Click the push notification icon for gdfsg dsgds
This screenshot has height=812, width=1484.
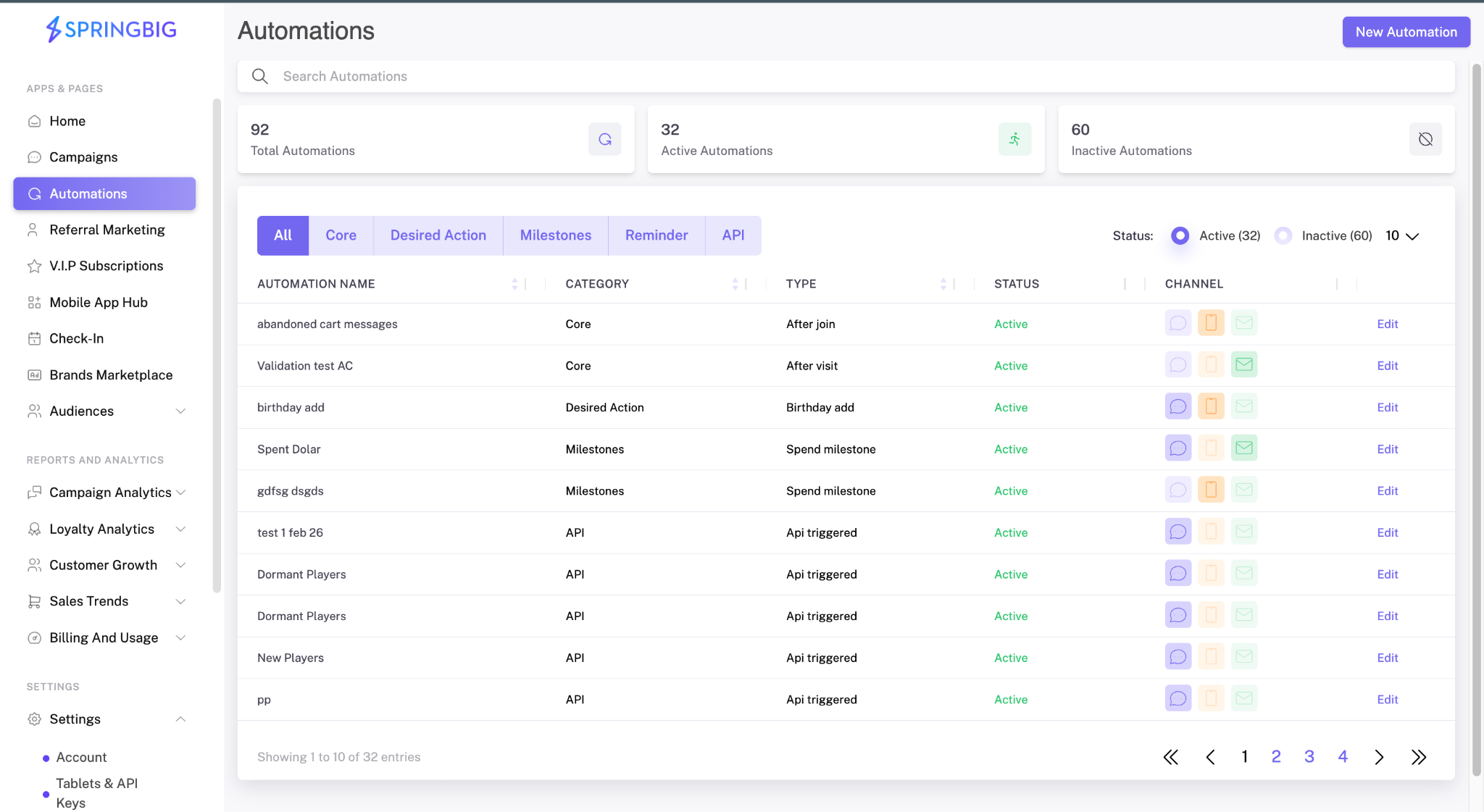click(x=1211, y=490)
